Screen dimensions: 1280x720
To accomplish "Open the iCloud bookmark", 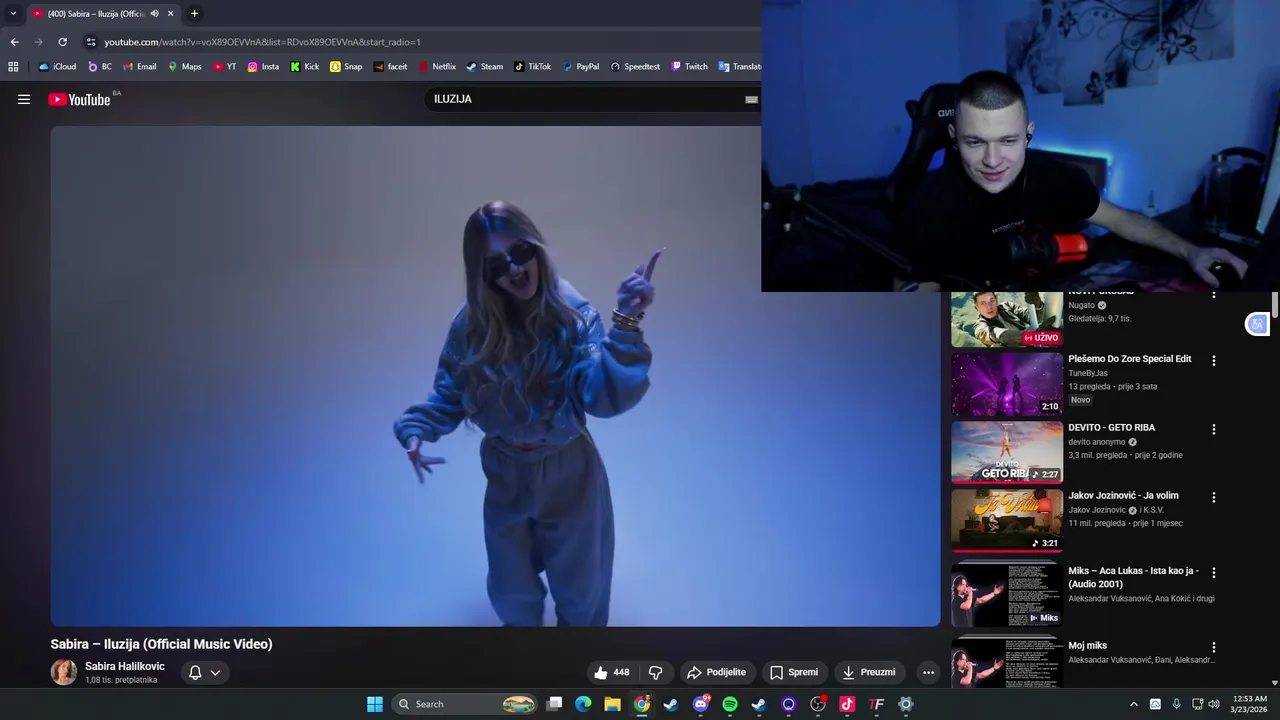I will coord(57,67).
